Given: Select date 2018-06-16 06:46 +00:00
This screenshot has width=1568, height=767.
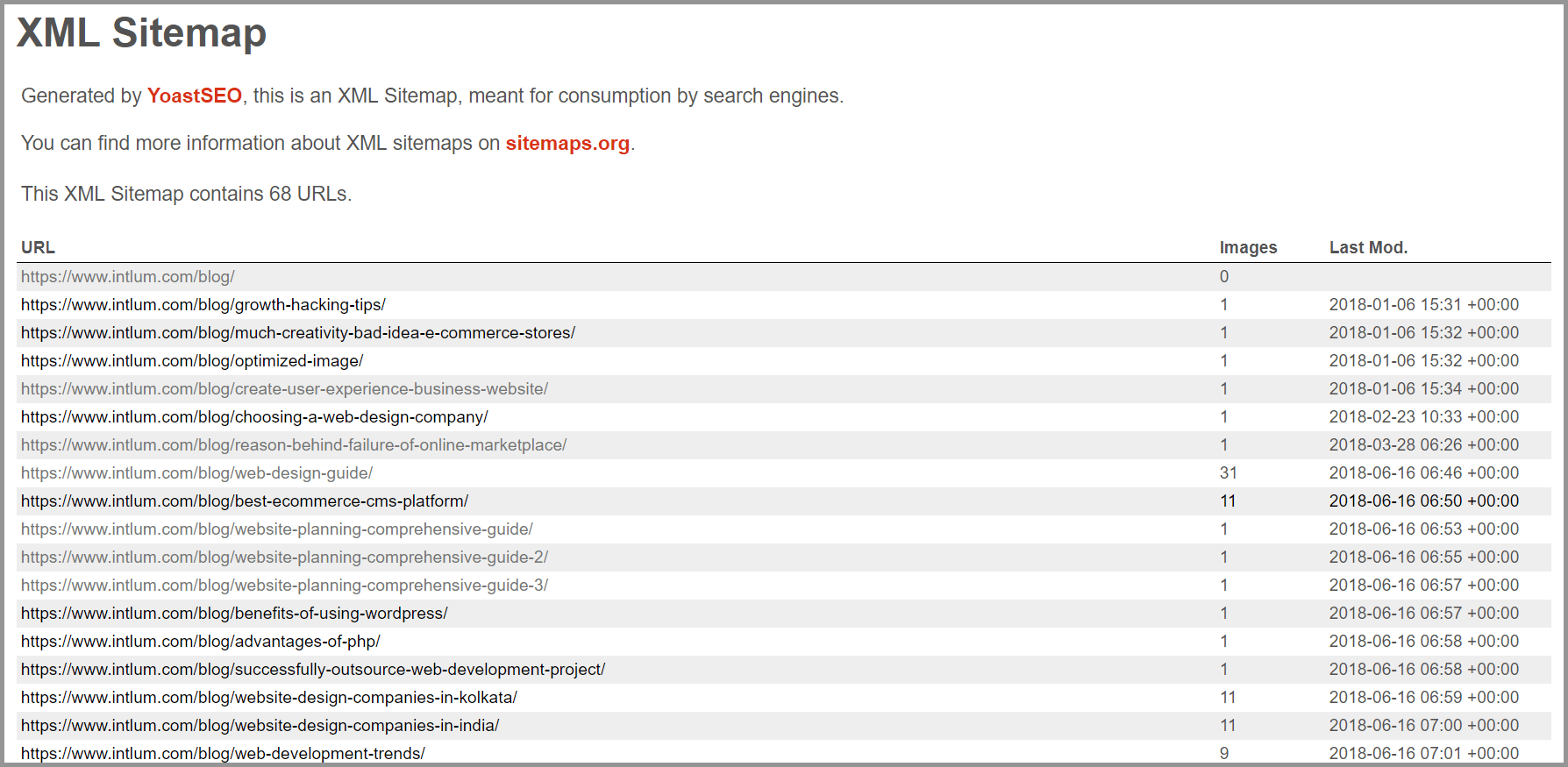Looking at the screenshot, I should 1424,473.
